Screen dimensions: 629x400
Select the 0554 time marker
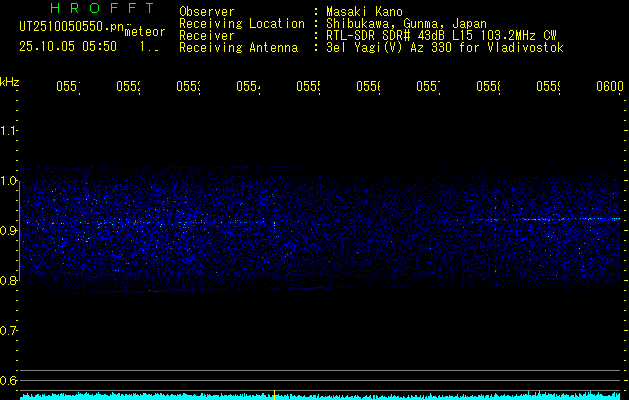coord(248,86)
